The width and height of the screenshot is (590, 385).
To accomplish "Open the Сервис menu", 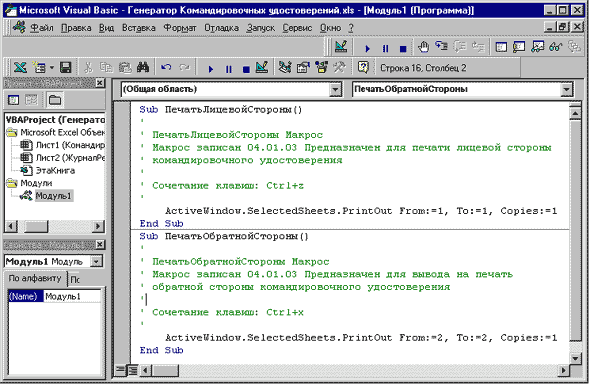I will click(x=297, y=28).
